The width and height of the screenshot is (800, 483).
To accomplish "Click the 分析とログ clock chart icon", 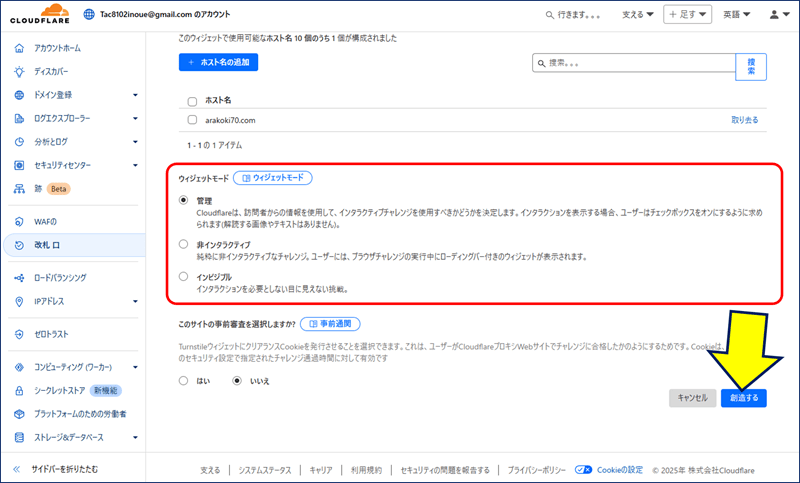I will pyautogui.click(x=19, y=142).
